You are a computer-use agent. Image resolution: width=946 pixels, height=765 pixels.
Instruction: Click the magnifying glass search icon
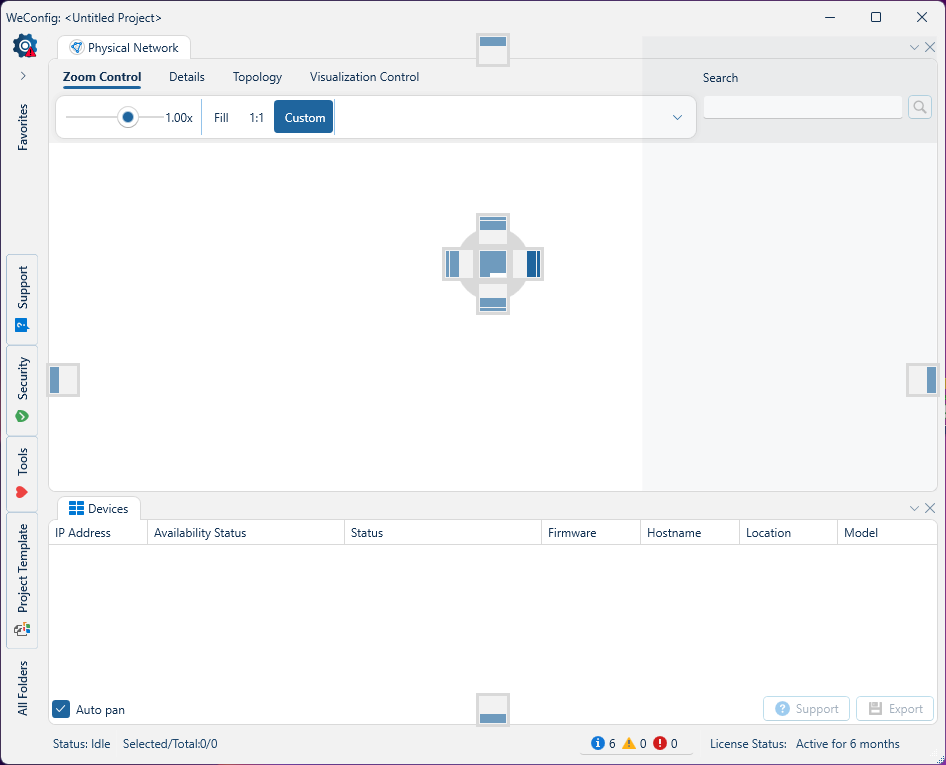click(919, 107)
